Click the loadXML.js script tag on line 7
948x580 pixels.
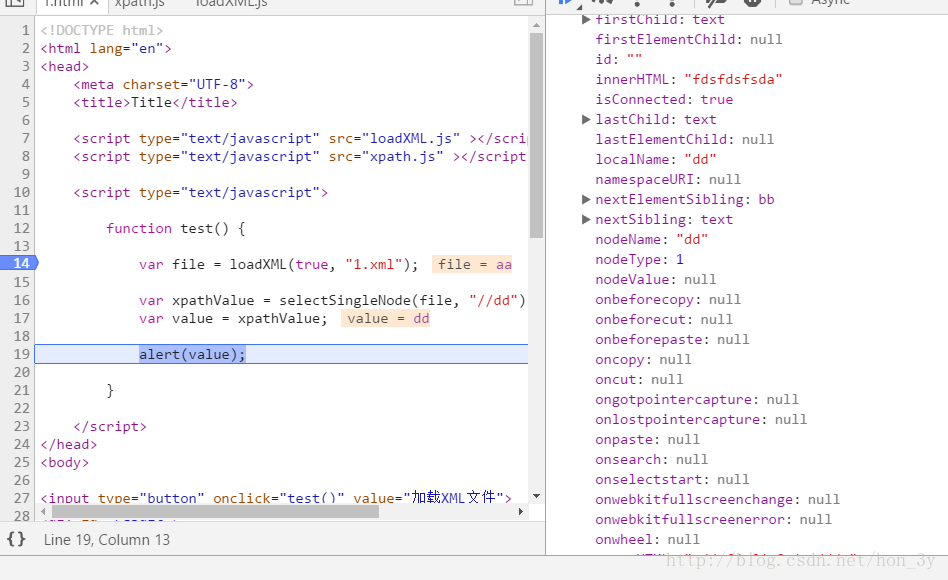(300, 138)
